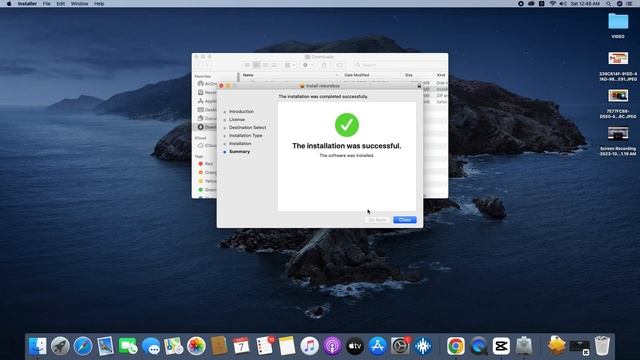Open the Trash from the Dock
This screenshot has height=360, width=640.
point(602,346)
